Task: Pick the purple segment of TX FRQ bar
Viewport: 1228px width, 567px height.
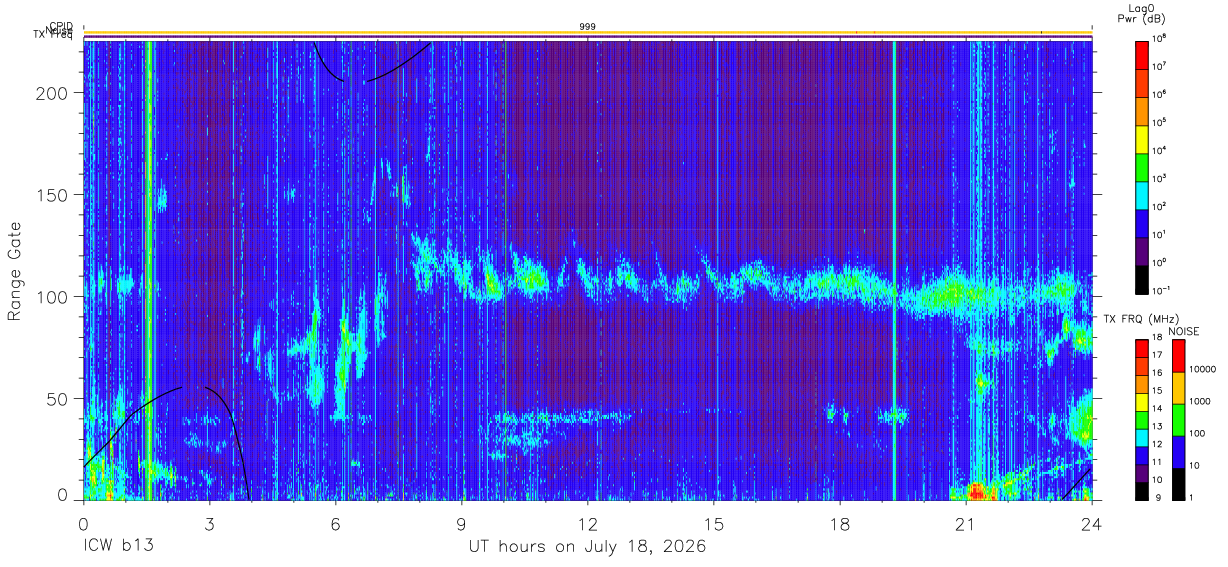Action: (1142, 473)
